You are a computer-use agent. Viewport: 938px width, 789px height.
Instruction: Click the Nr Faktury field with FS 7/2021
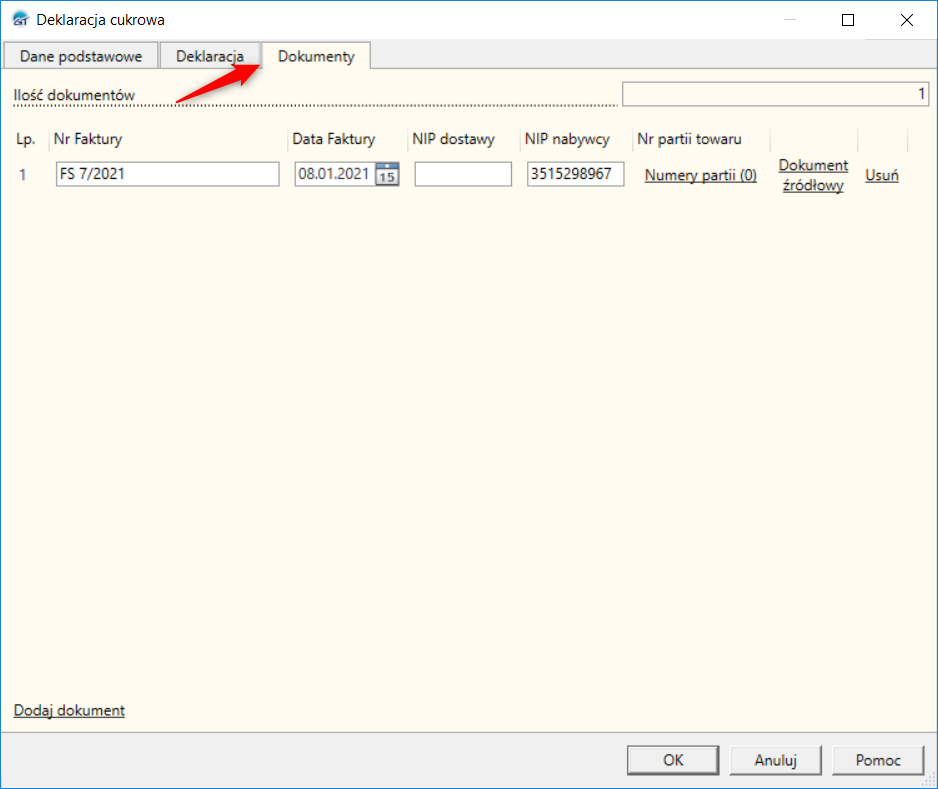pos(168,174)
